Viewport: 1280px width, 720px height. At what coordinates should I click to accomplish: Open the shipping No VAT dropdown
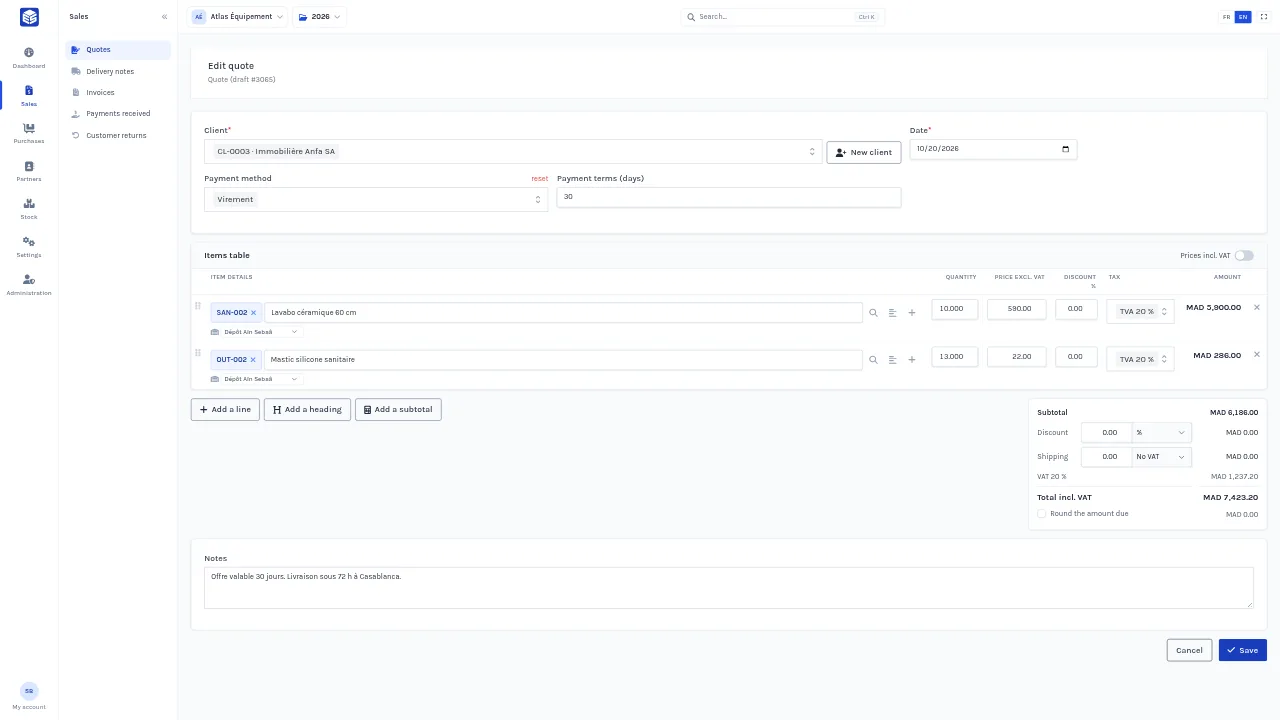pyautogui.click(x=1161, y=457)
